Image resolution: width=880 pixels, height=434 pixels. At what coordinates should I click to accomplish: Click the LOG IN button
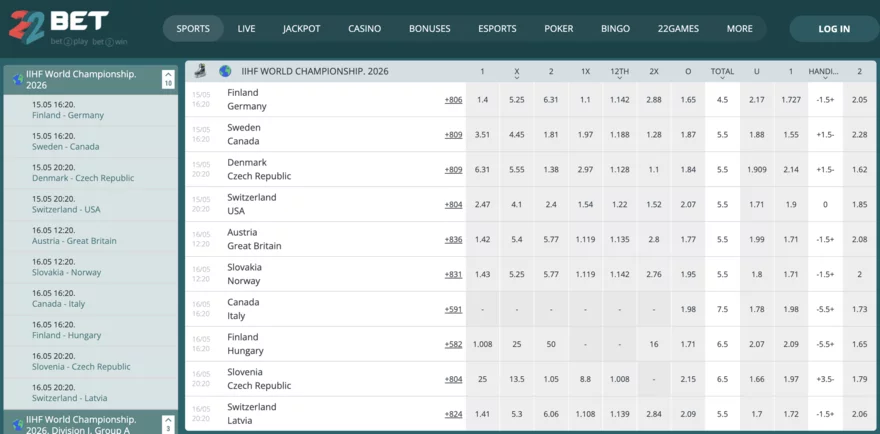click(834, 29)
